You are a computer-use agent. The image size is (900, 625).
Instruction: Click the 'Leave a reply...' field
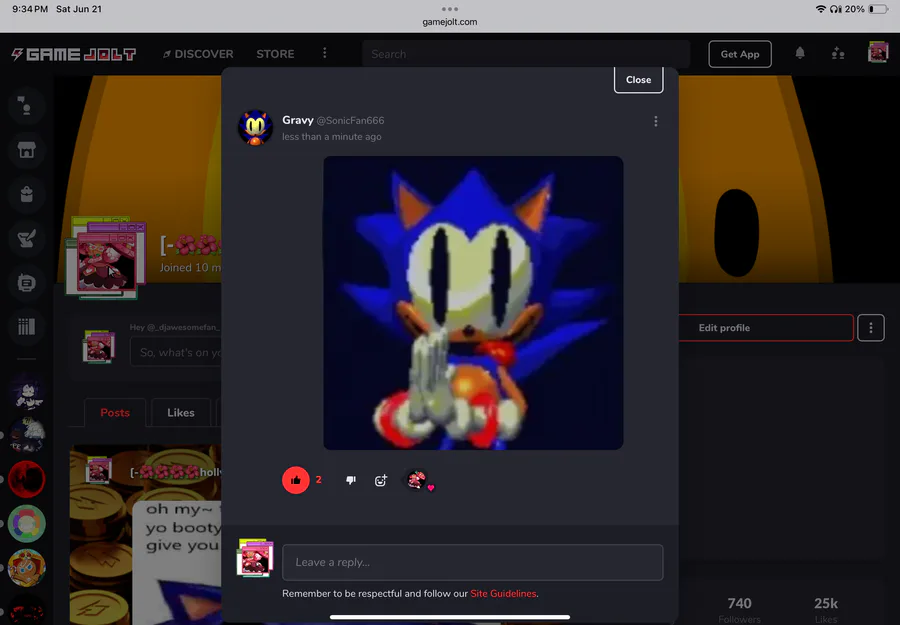472,562
